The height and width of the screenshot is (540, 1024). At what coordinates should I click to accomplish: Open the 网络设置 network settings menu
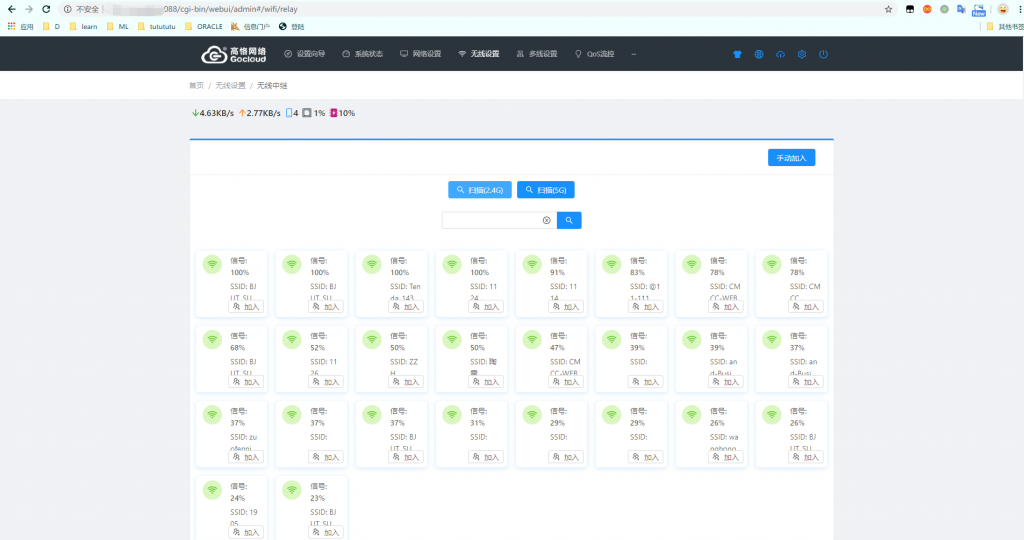(421, 54)
